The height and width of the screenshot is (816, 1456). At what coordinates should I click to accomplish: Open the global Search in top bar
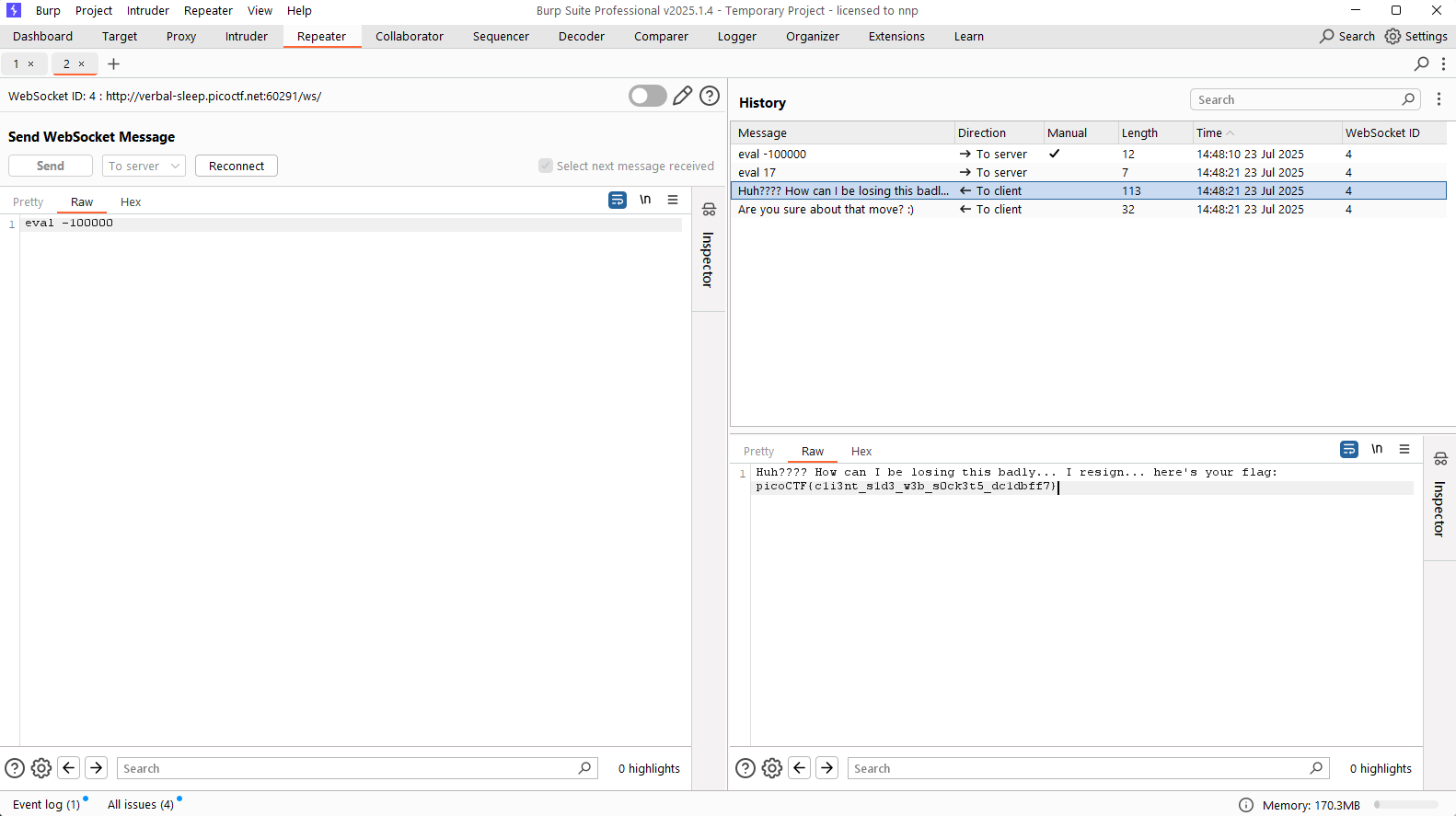[1347, 36]
